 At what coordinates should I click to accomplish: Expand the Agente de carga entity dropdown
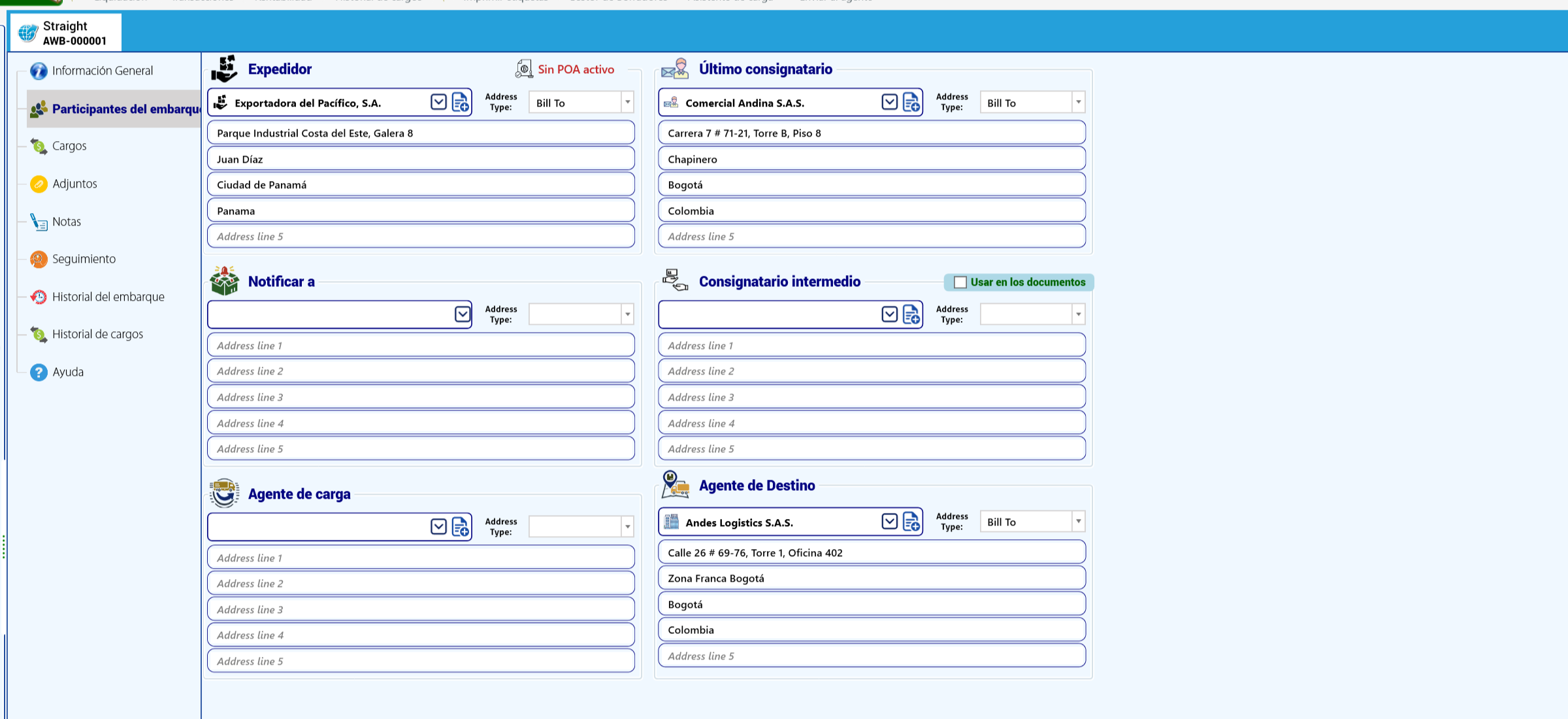point(438,527)
